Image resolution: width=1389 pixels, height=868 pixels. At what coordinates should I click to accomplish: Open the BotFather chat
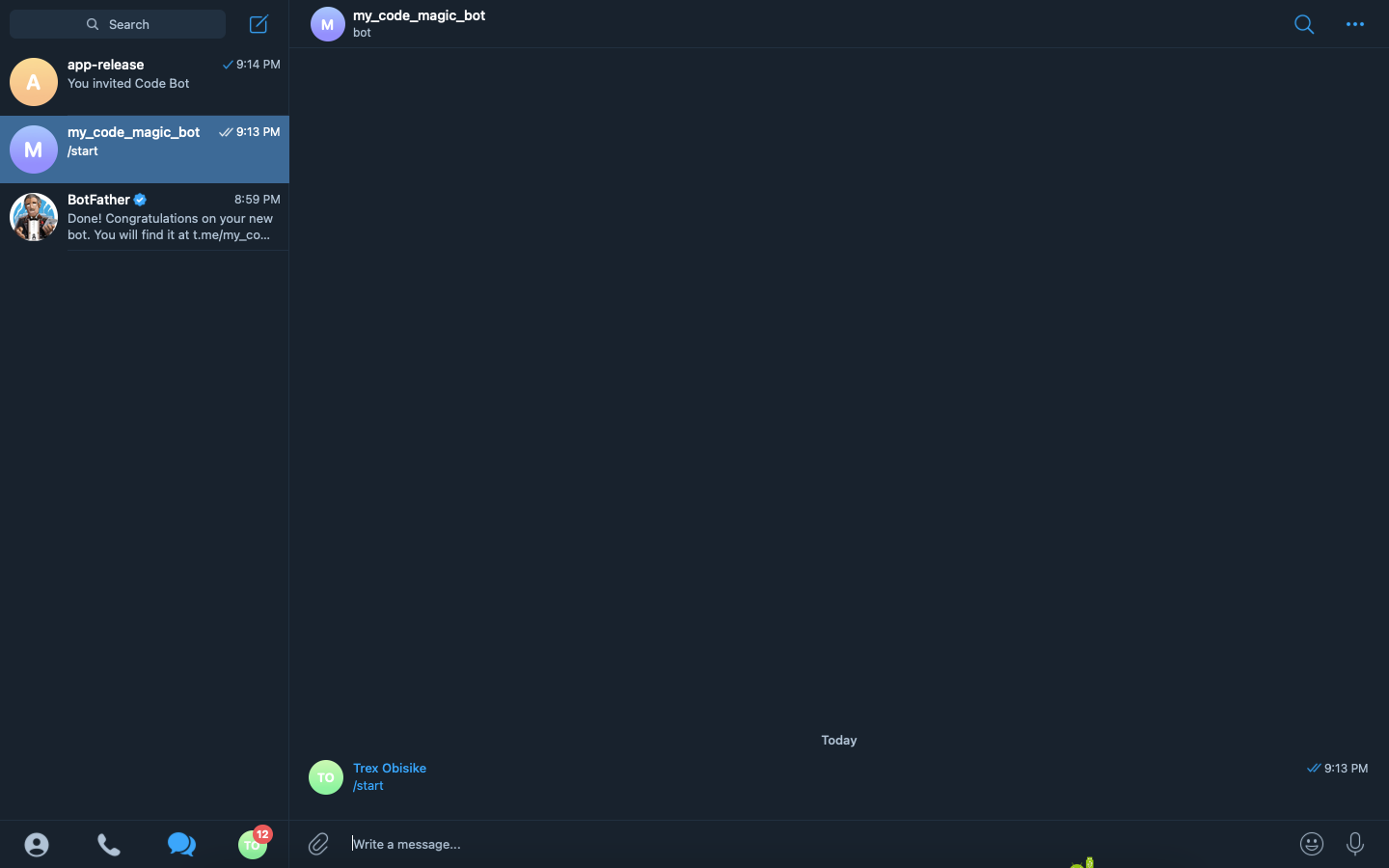(145, 217)
